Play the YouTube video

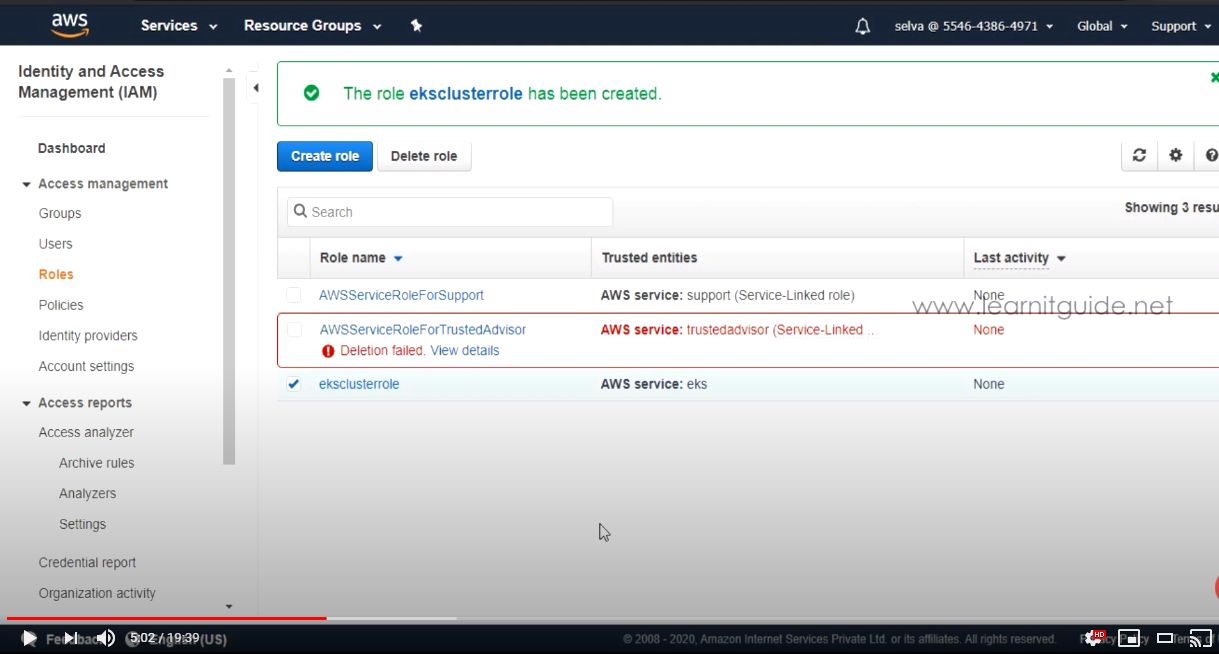29,638
